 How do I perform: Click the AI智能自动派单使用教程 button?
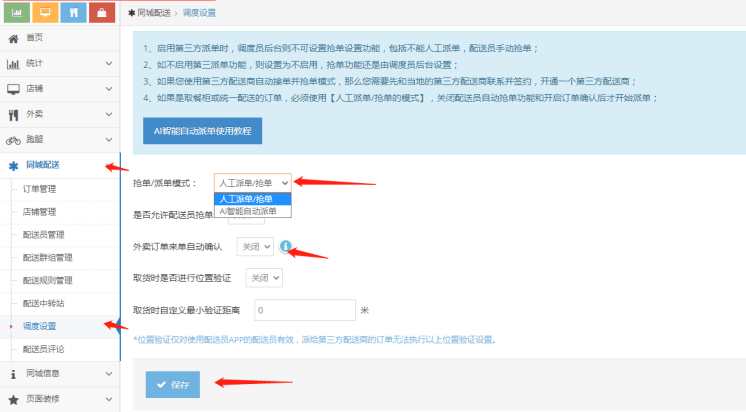[x=203, y=131]
